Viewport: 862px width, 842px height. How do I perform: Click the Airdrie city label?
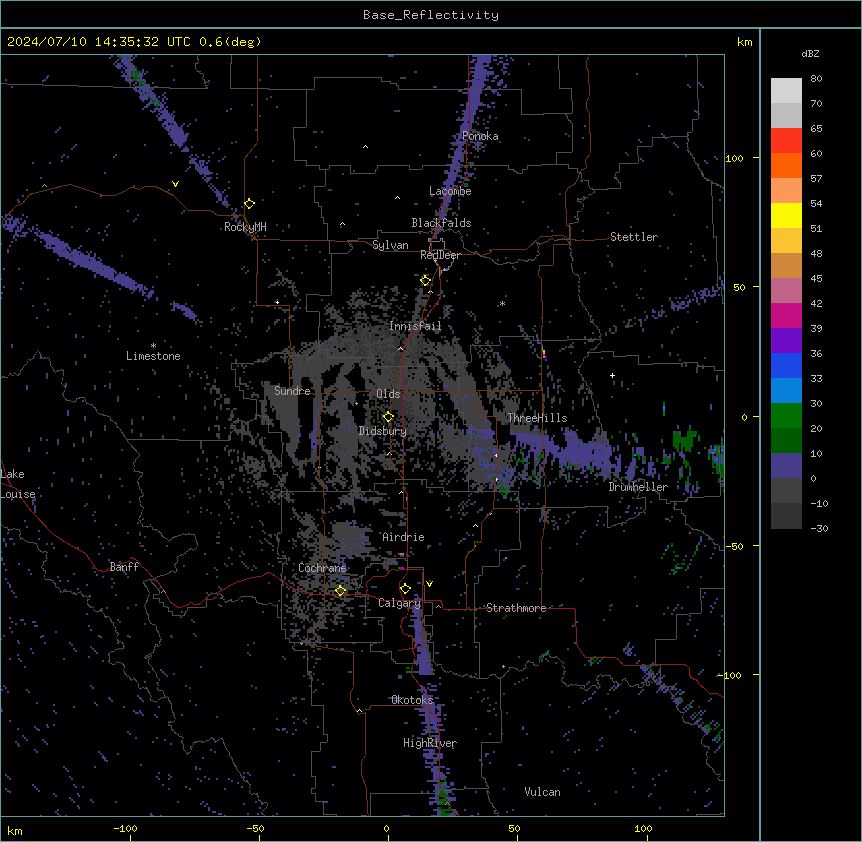404,537
